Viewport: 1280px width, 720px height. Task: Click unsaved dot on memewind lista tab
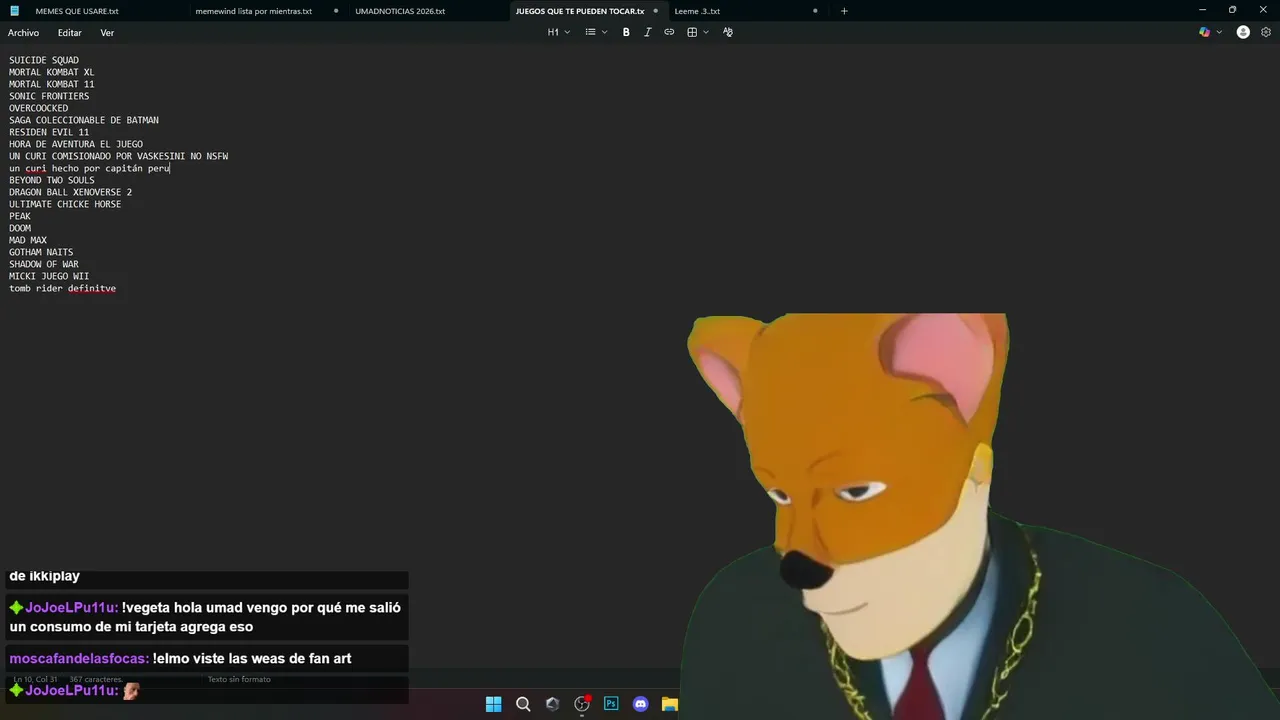(335, 11)
